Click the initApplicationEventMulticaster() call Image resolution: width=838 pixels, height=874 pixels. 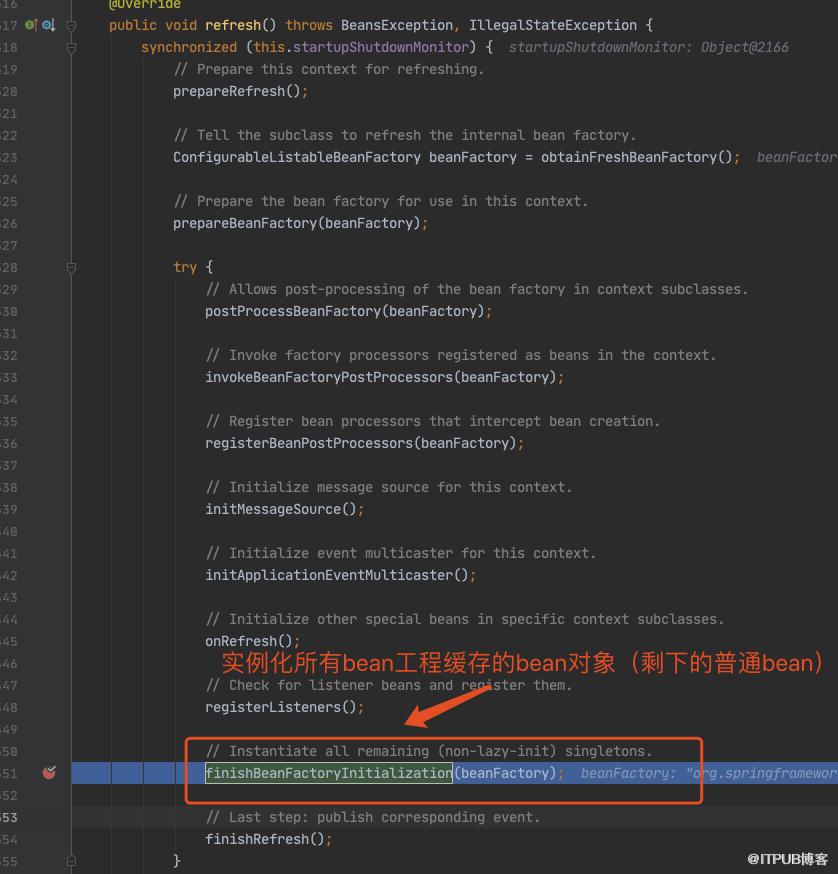(x=337, y=575)
